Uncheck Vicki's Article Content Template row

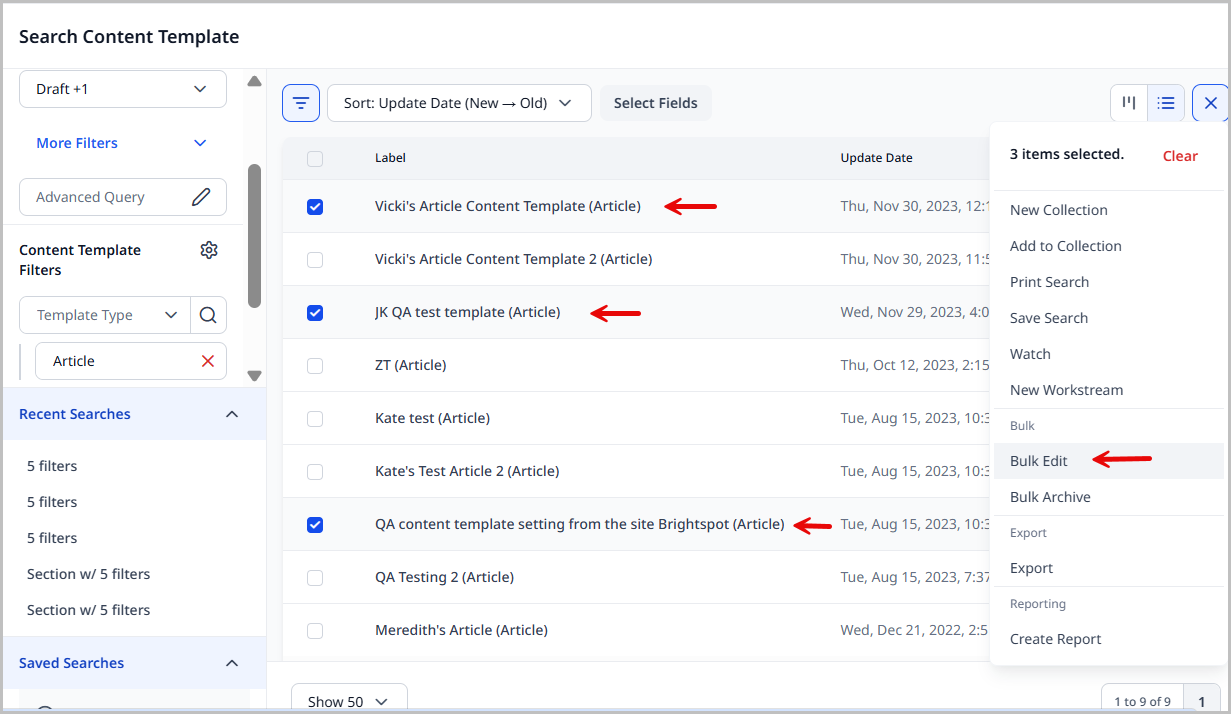[x=315, y=207]
